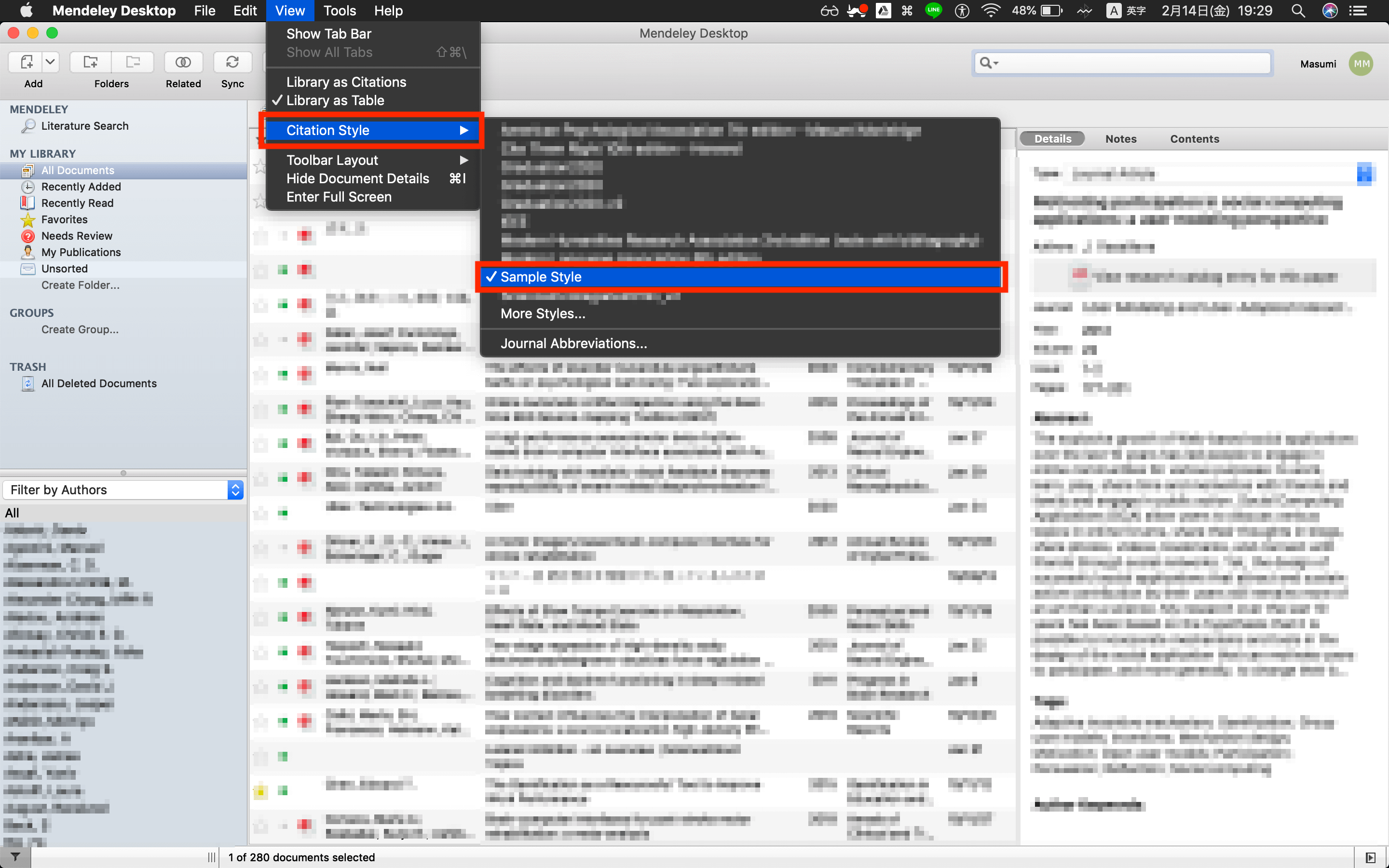Click the battery status icon
This screenshot has width=1389, height=868.
[x=1051, y=10]
